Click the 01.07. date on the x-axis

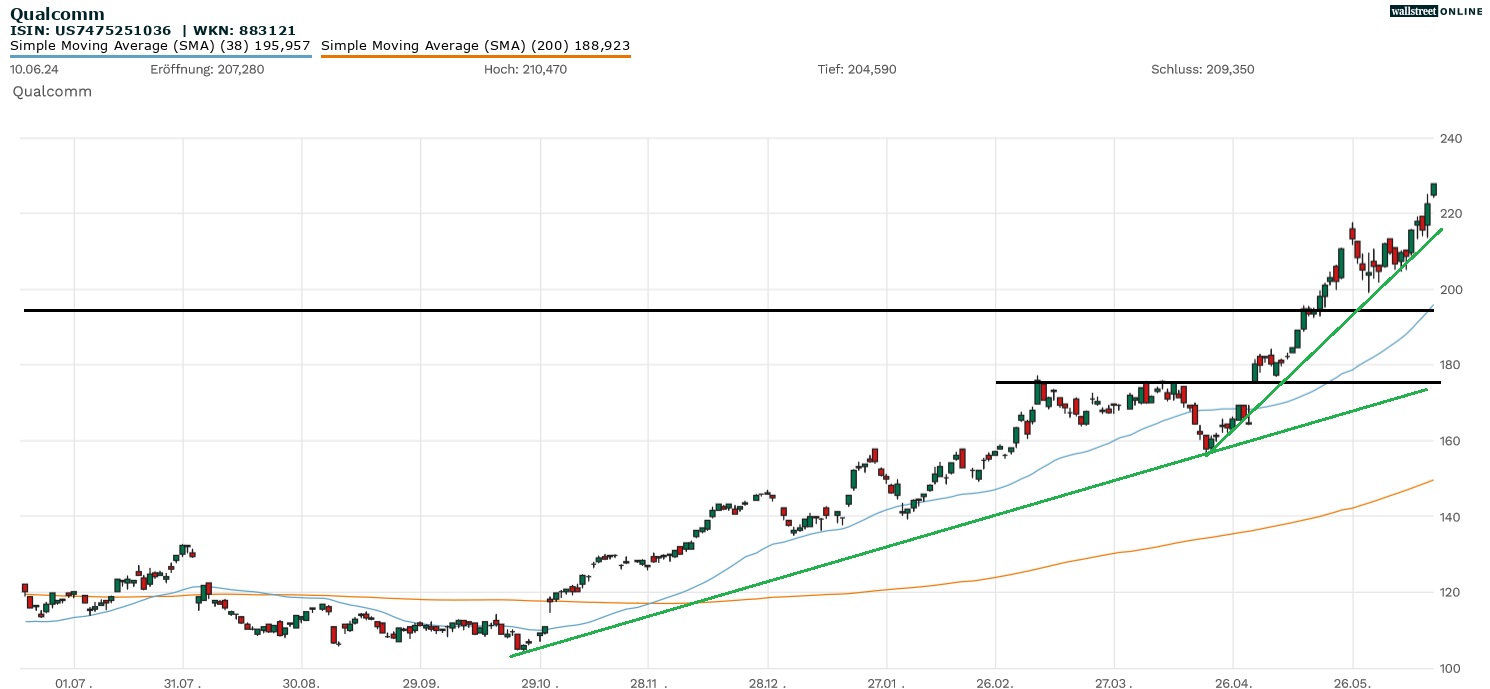(x=74, y=684)
